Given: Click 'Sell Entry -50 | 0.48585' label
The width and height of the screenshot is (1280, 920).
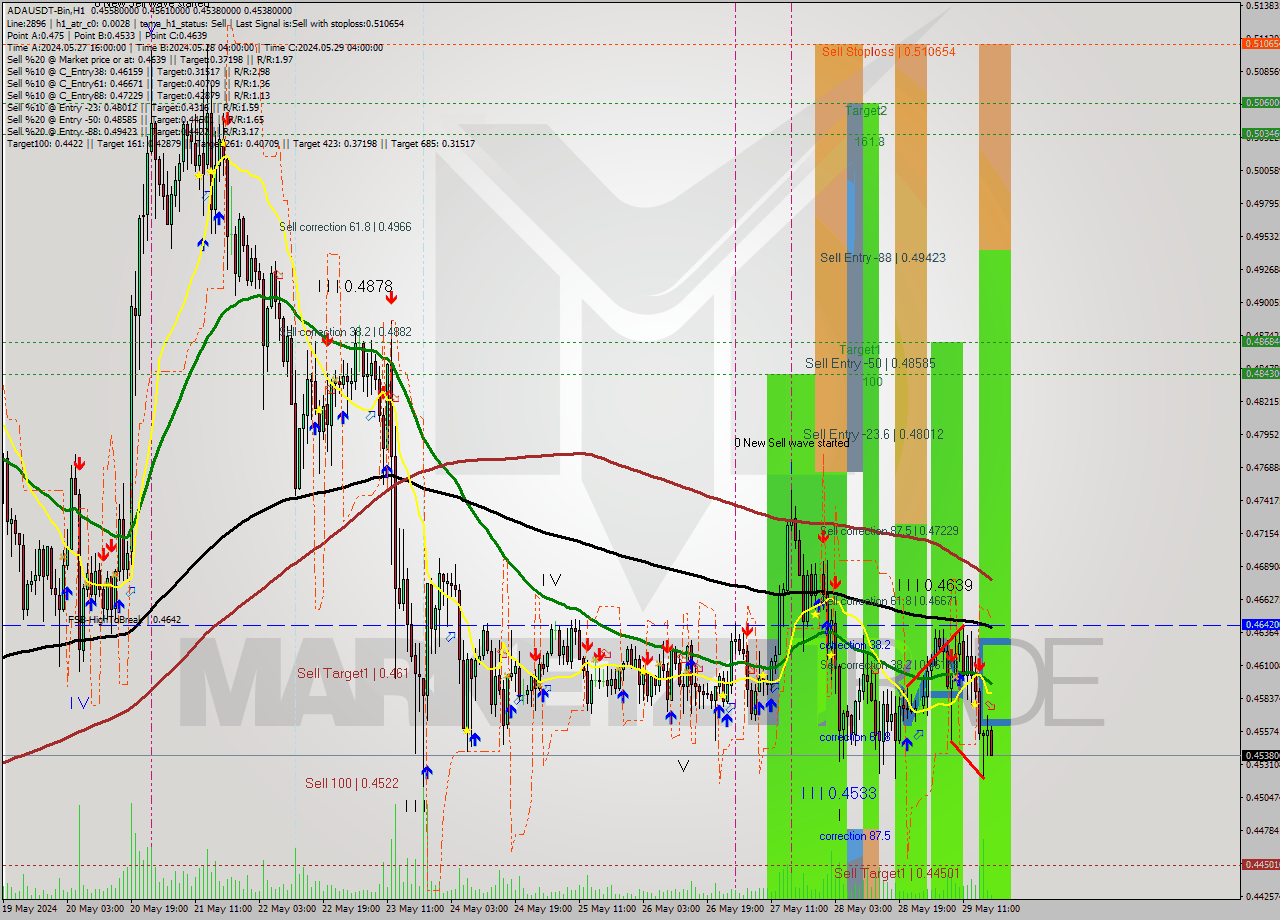Looking at the screenshot, I should pyautogui.click(x=870, y=363).
